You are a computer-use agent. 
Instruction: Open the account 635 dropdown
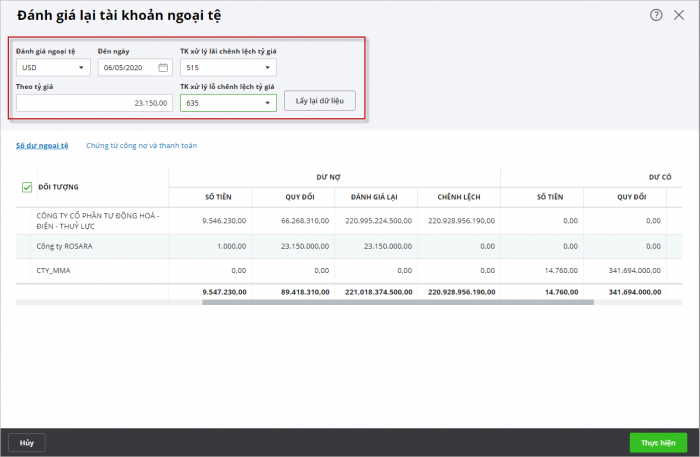267,102
